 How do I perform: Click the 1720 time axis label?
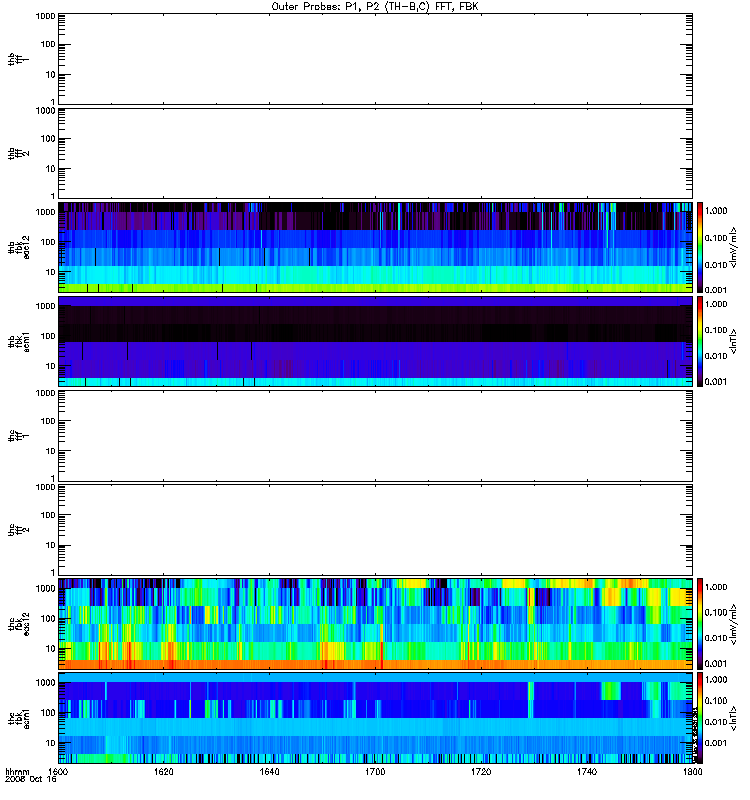pos(481,772)
